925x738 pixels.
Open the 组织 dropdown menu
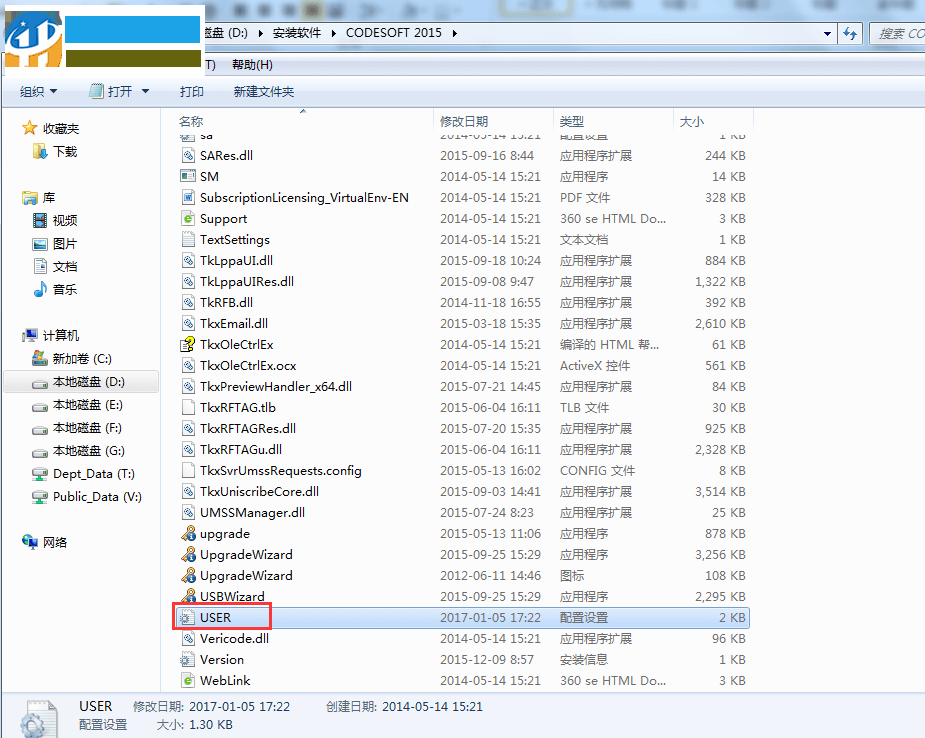(37, 89)
